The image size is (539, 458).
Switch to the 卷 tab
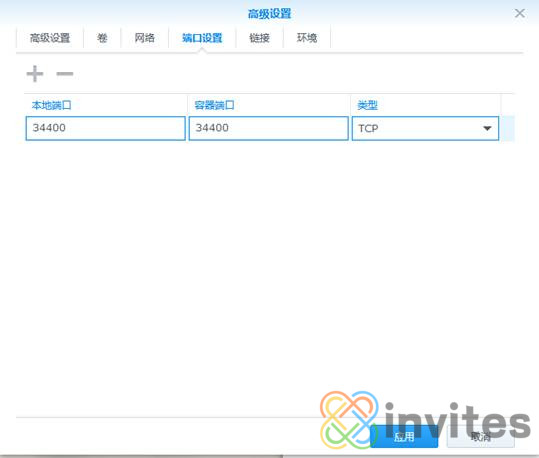[x=102, y=37]
